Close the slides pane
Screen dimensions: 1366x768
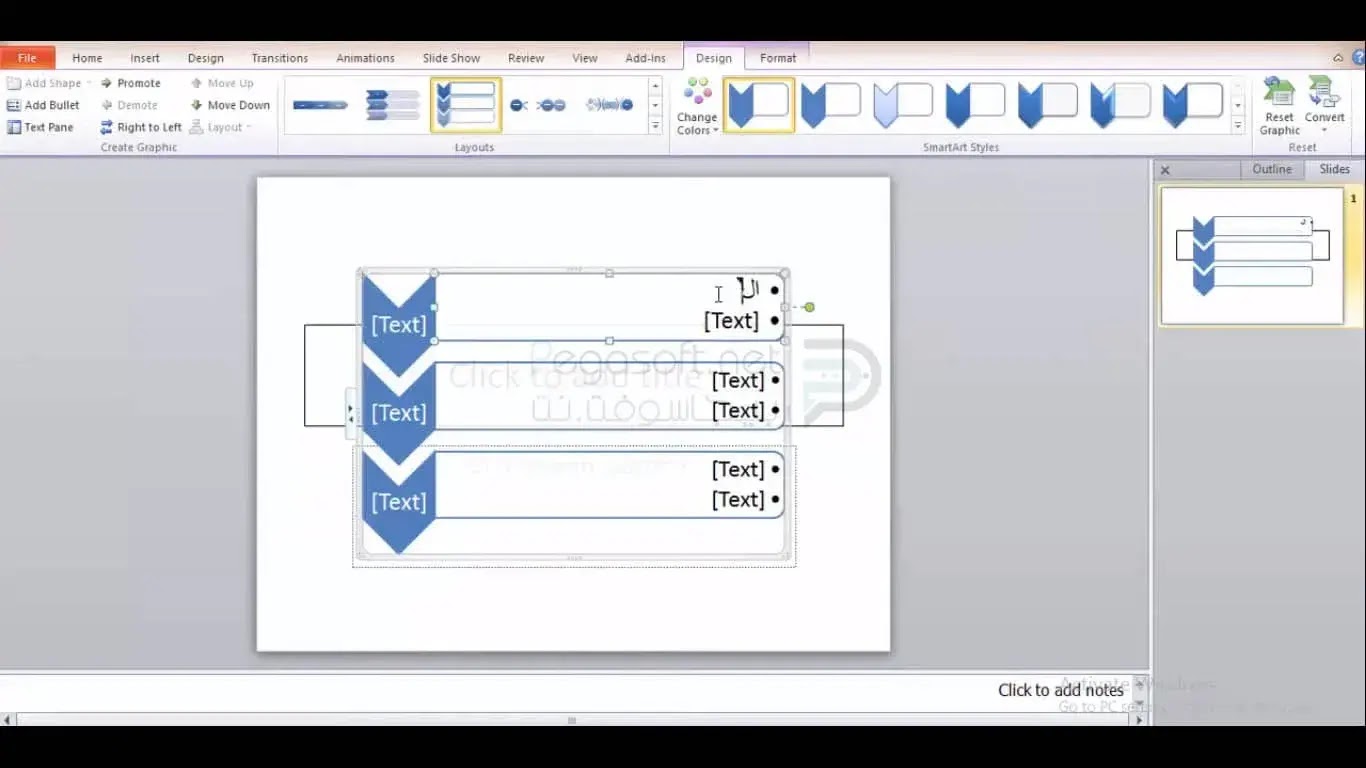pos(1165,170)
